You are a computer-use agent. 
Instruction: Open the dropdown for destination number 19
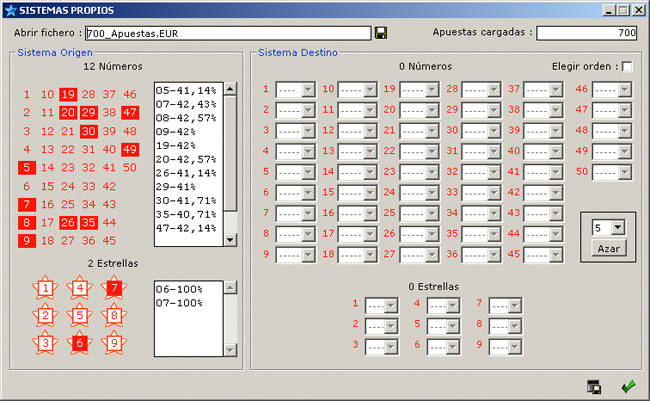[x=432, y=90]
